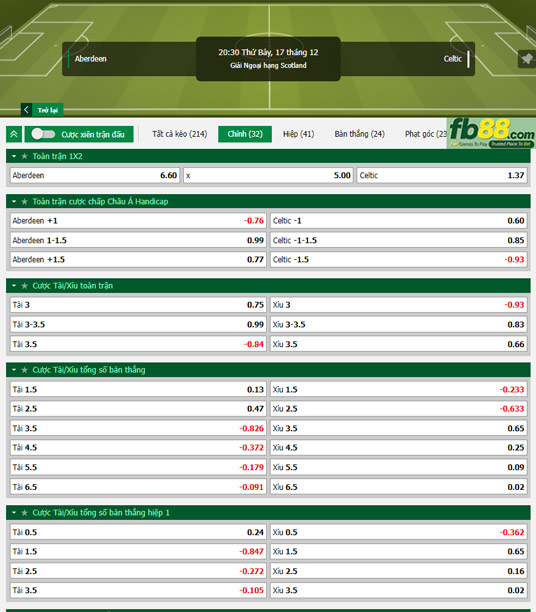536x612 pixels.
Task: Pick Celtic -1.5 at -0.93
Action: (x=399, y=260)
